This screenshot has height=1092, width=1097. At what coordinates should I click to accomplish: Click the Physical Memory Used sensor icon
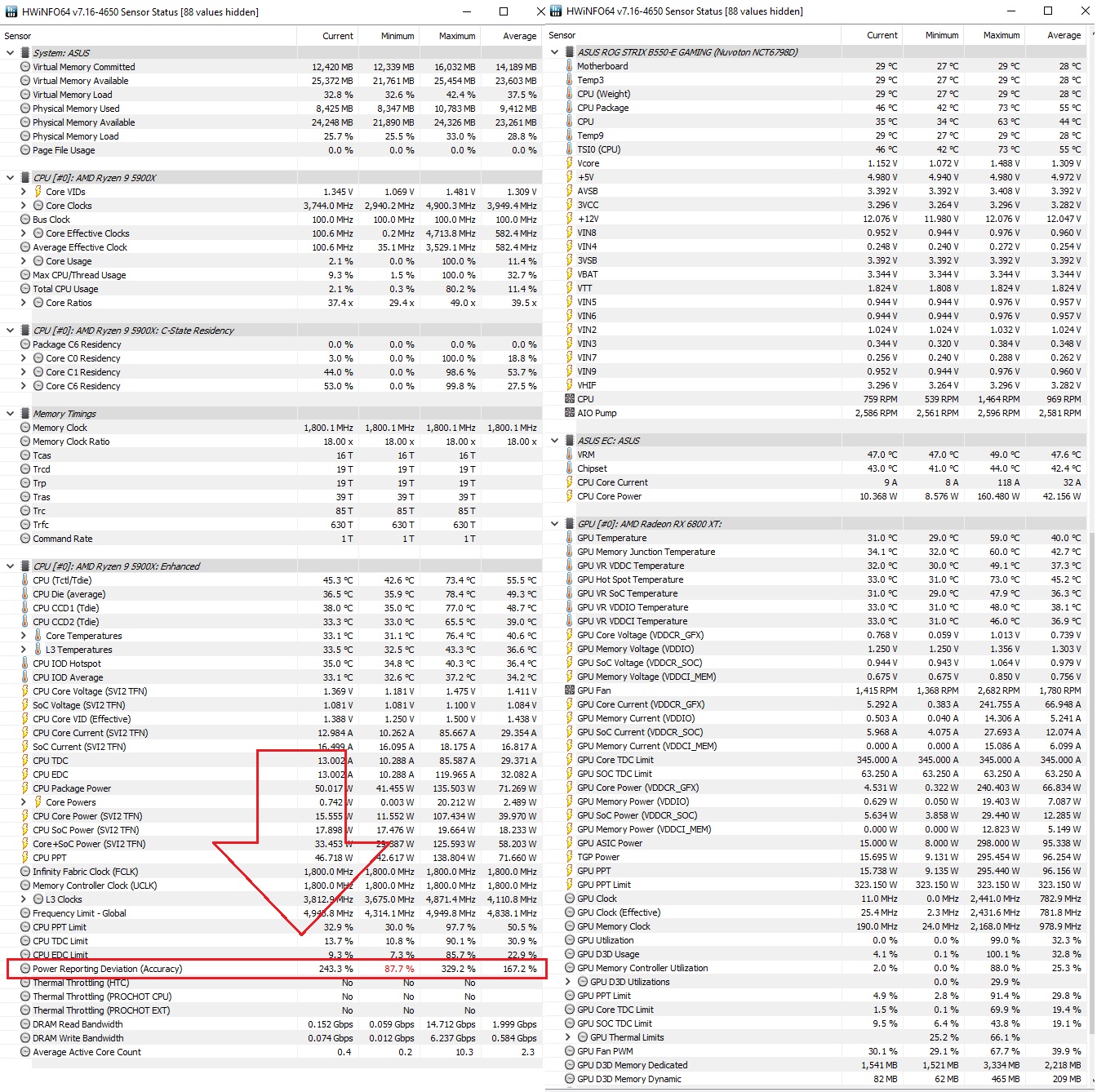click(x=25, y=109)
